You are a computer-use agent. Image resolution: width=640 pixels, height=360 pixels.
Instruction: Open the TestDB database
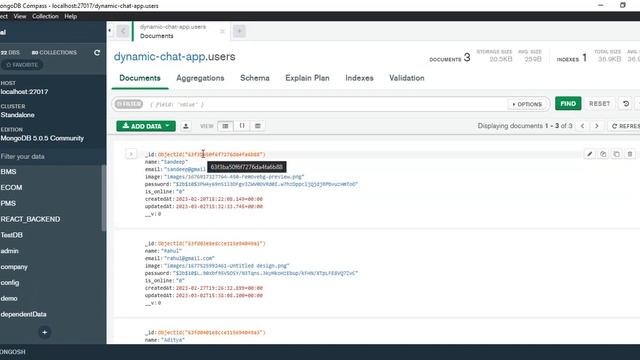pos(11,235)
